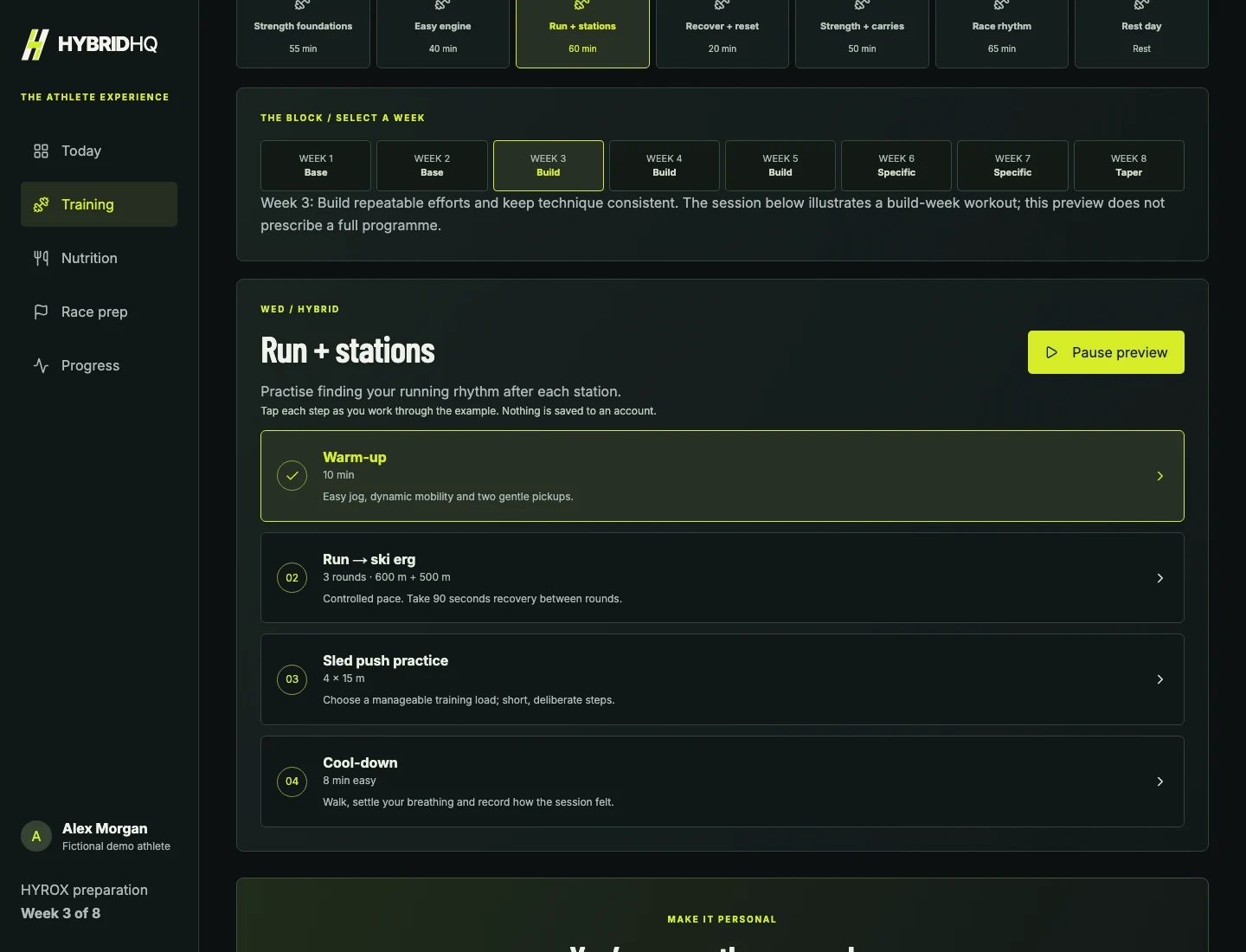Mark step 03 Sled push practice done
Screen dimensions: 1246x952
292,679
